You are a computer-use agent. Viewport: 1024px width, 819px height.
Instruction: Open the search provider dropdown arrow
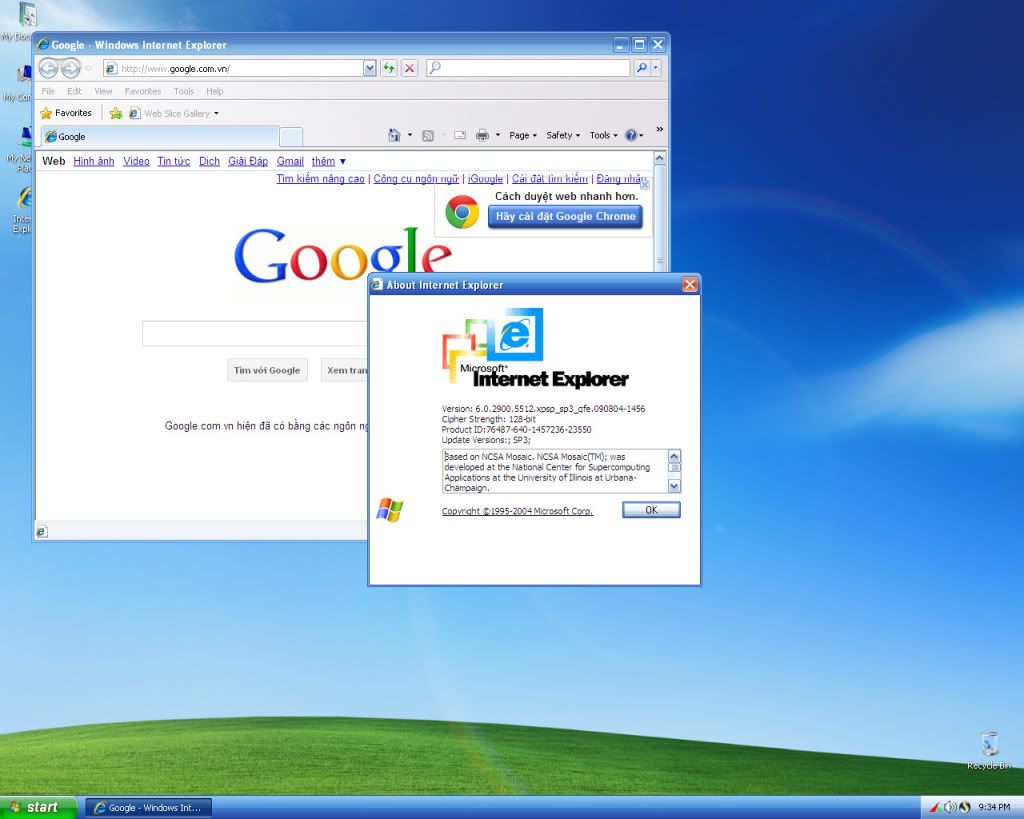(x=656, y=68)
